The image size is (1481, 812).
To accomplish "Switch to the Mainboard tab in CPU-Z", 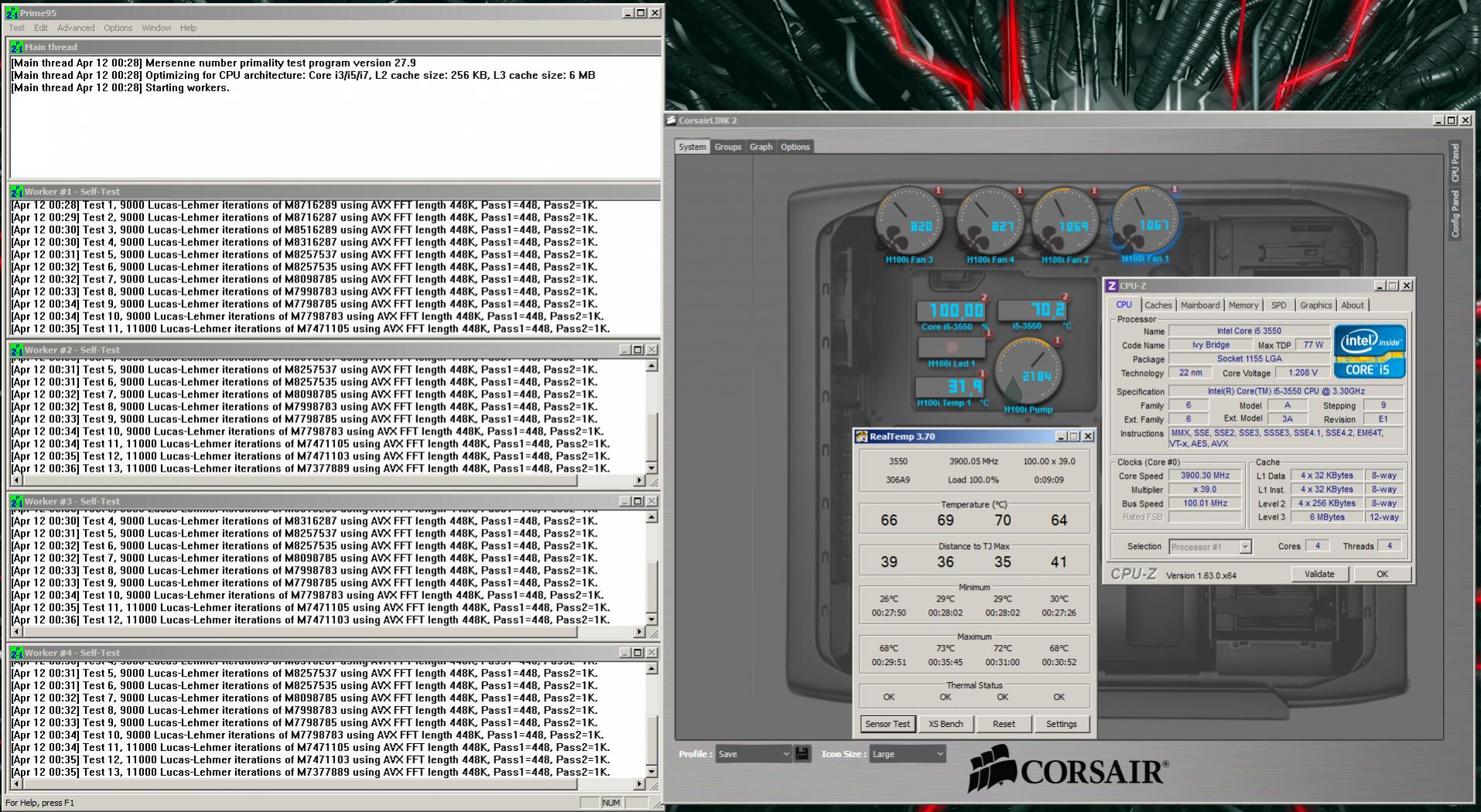I will 1200,305.
